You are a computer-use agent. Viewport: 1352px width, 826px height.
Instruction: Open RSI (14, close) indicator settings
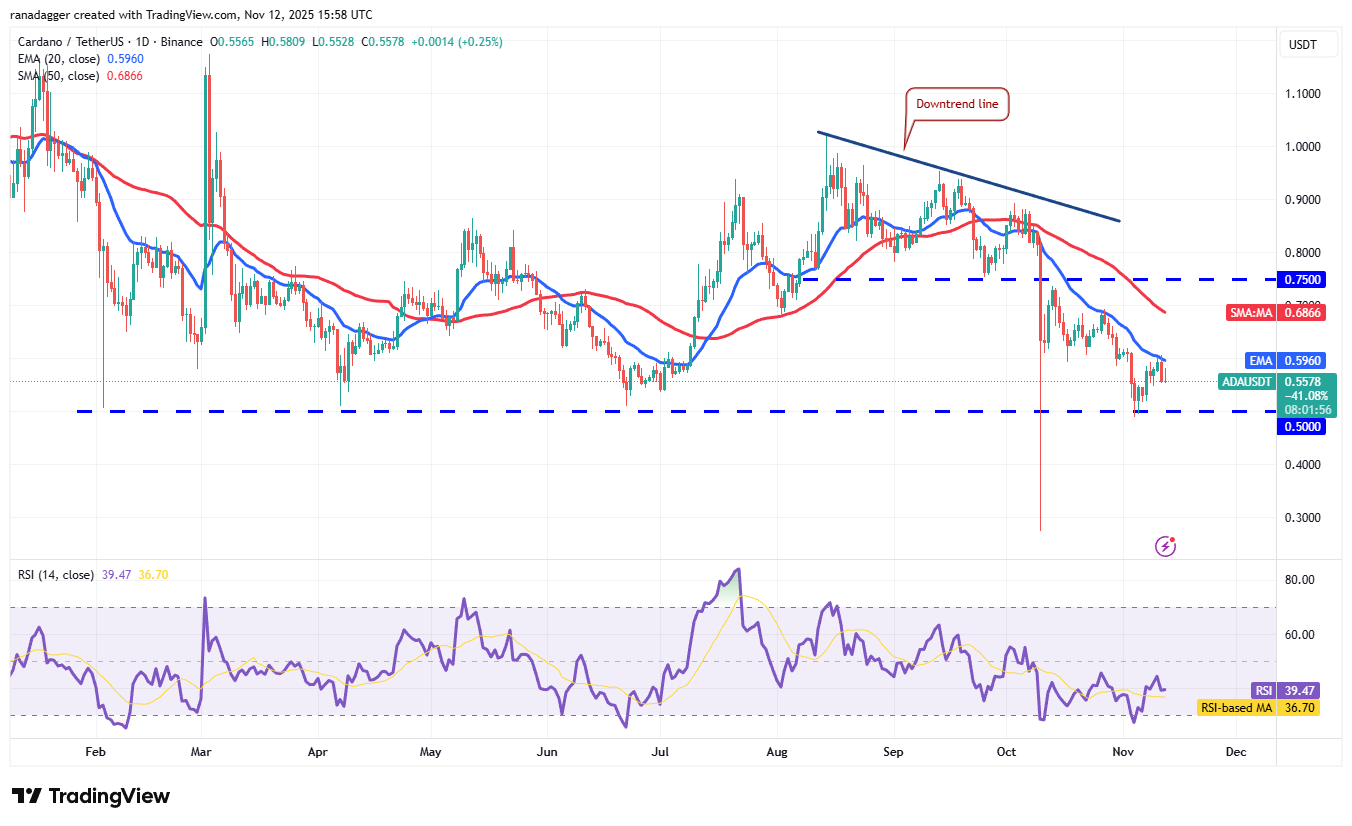click(x=55, y=575)
